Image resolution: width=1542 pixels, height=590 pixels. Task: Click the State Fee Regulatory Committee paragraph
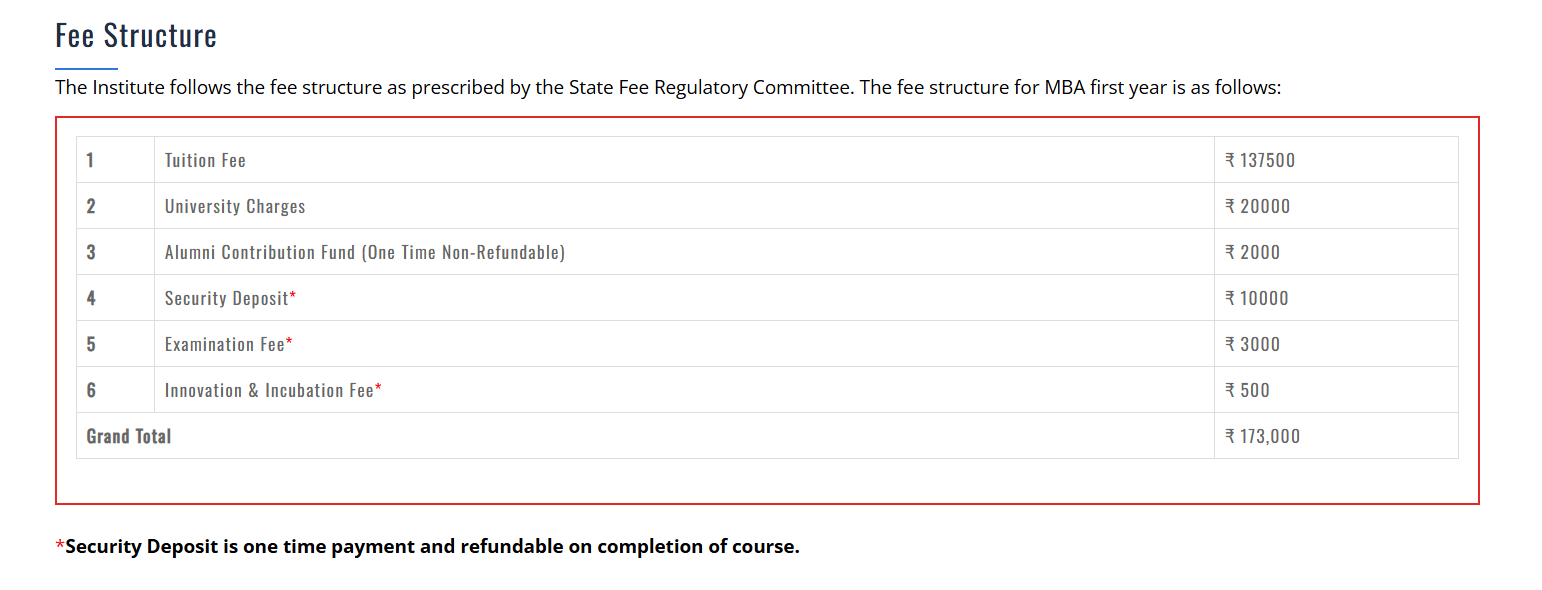pyautogui.click(x=667, y=87)
